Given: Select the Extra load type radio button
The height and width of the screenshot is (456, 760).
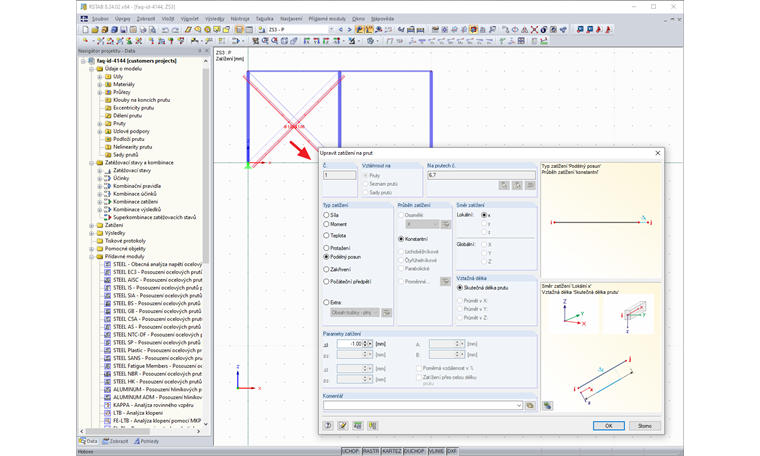Looking at the screenshot, I should [326, 302].
